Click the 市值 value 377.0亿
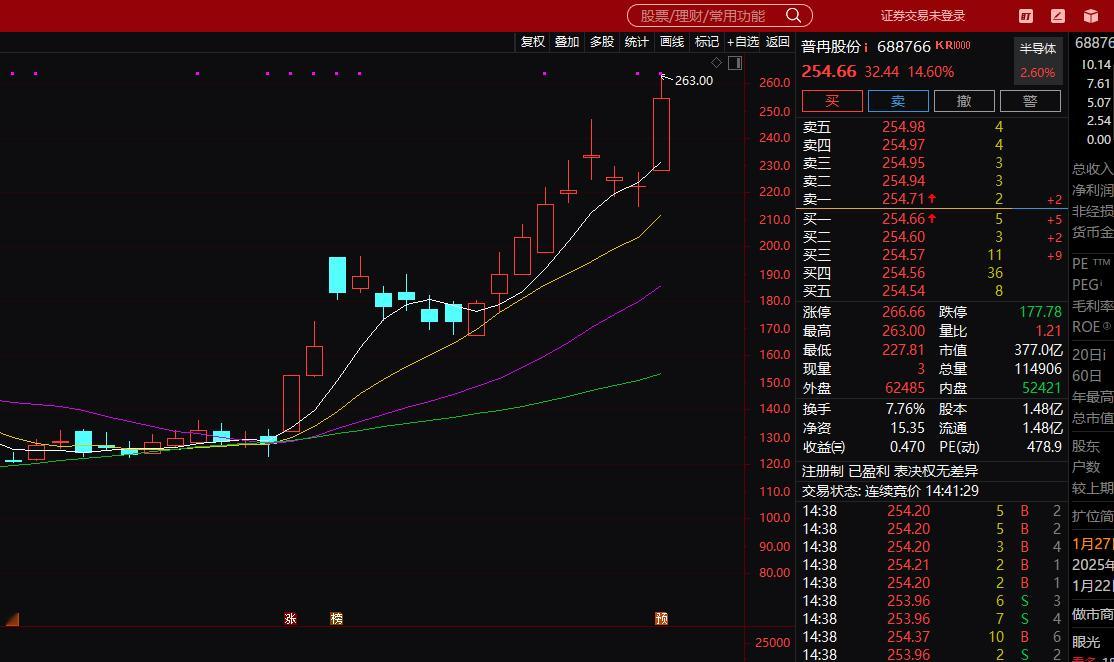The height and width of the screenshot is (662, 1114). pyautogui.click(x=1038, y=350)
